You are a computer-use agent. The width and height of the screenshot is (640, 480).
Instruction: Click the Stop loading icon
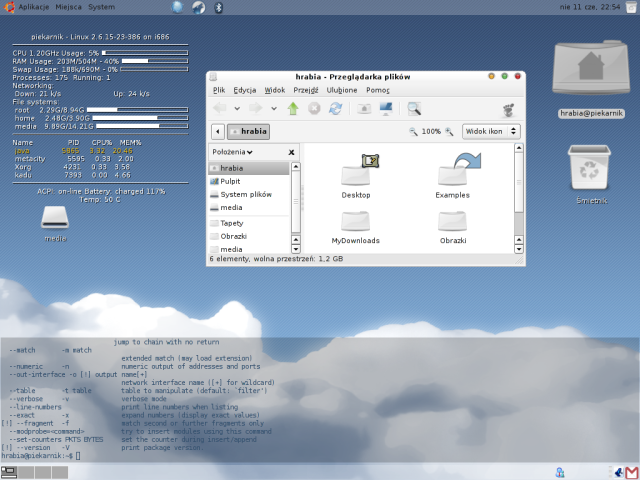coord(314,109)
